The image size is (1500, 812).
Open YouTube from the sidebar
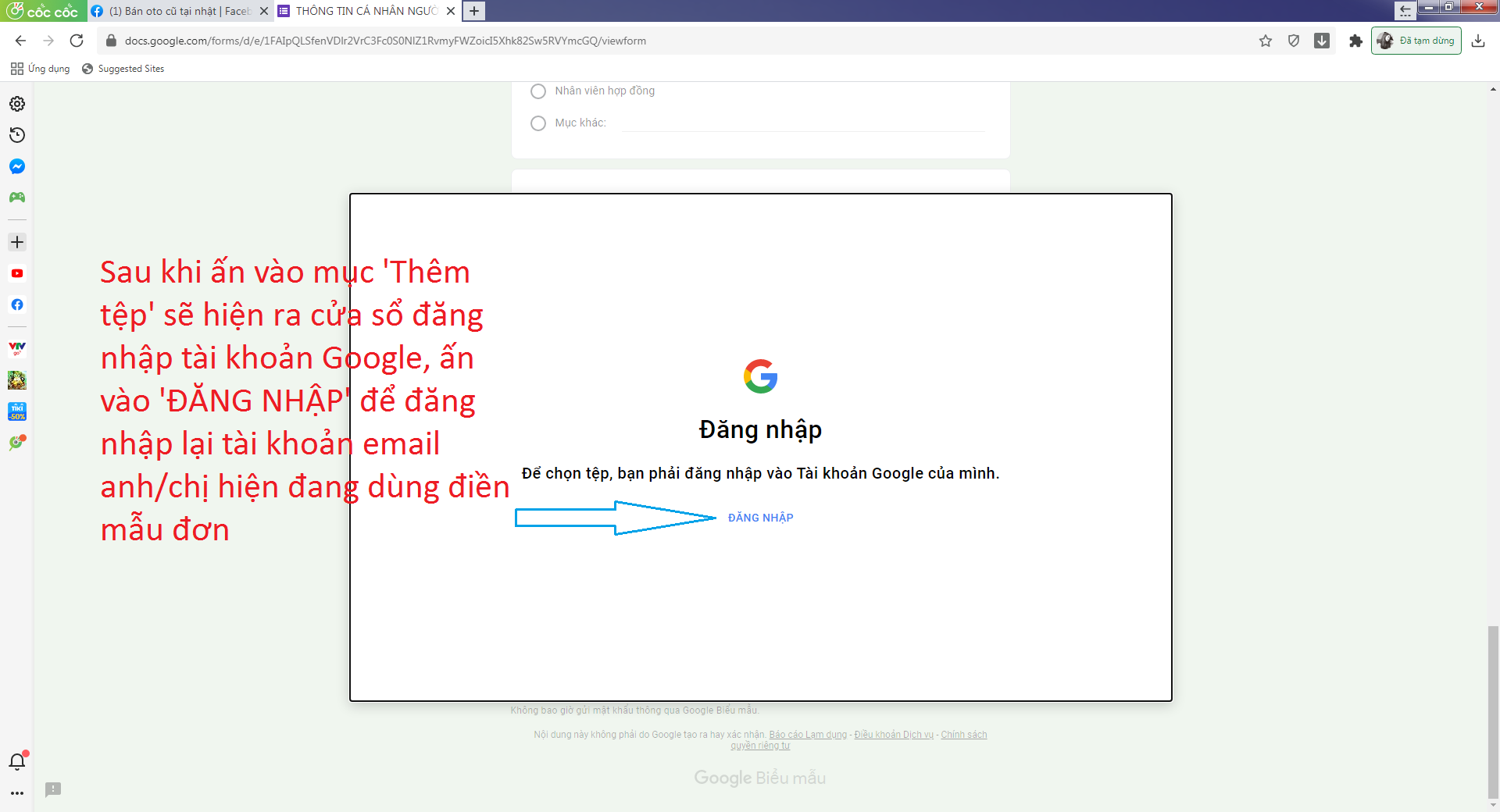[17, 273]
